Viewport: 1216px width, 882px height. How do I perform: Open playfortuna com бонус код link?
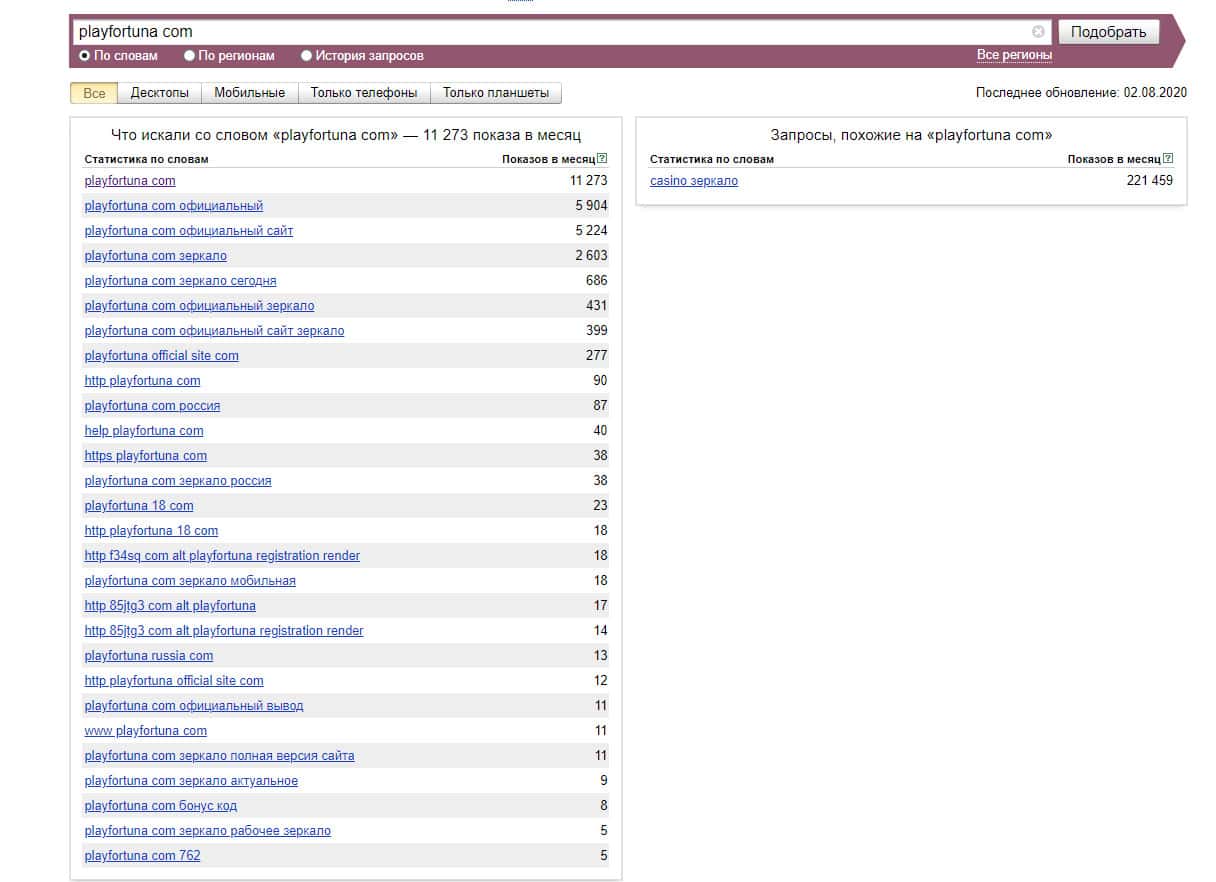click(x=161, y=806)
